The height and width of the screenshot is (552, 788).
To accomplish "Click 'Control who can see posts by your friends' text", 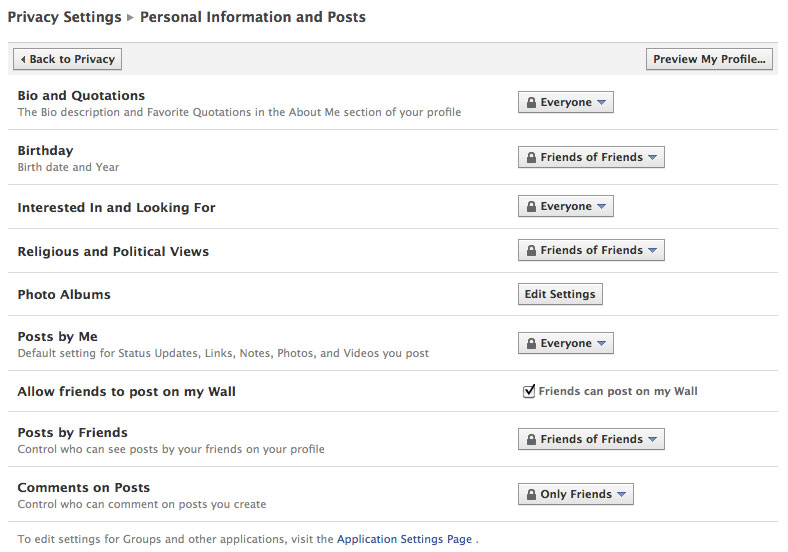I will tap(171, 449).
